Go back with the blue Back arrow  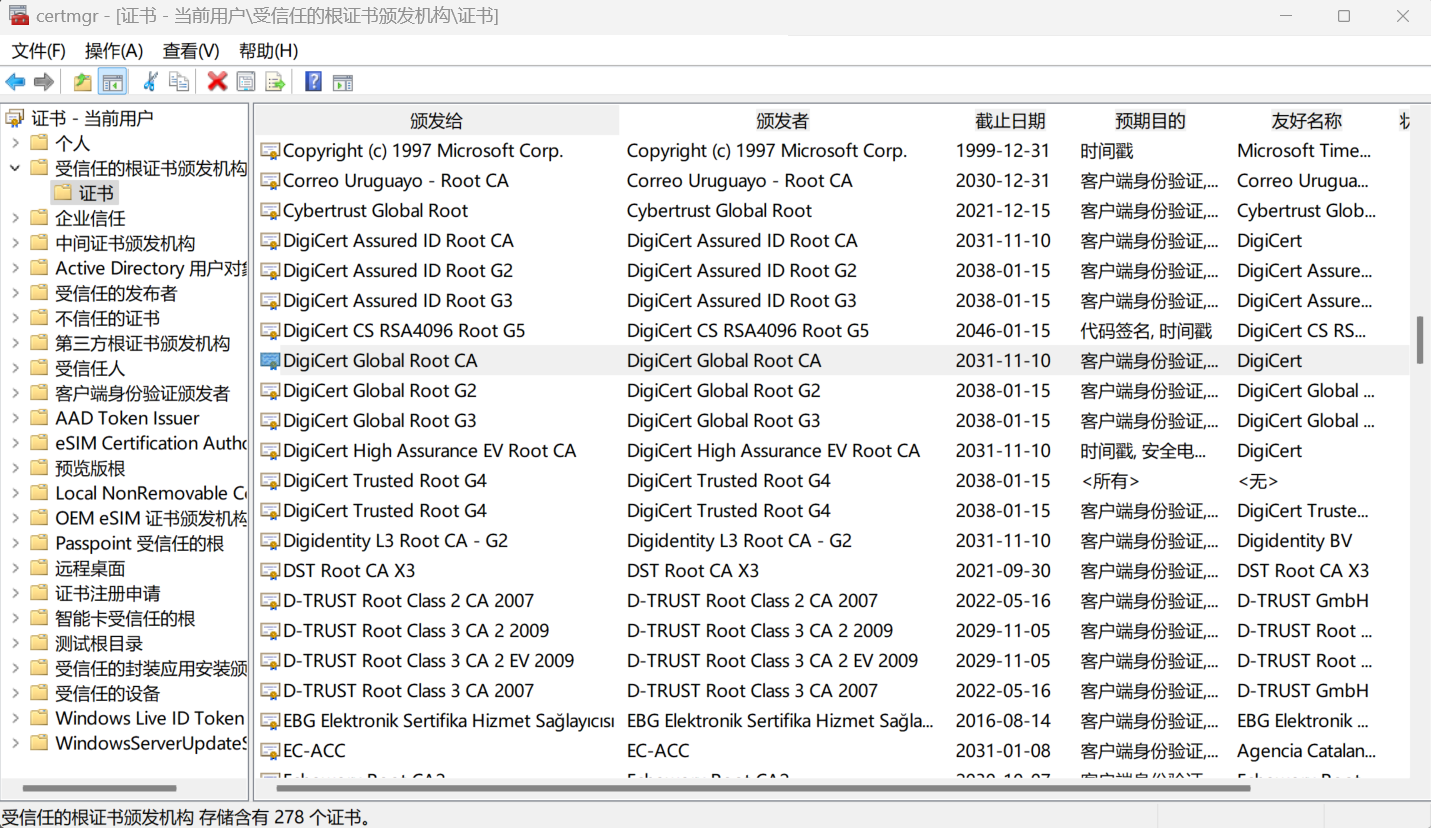pos(15,82)
